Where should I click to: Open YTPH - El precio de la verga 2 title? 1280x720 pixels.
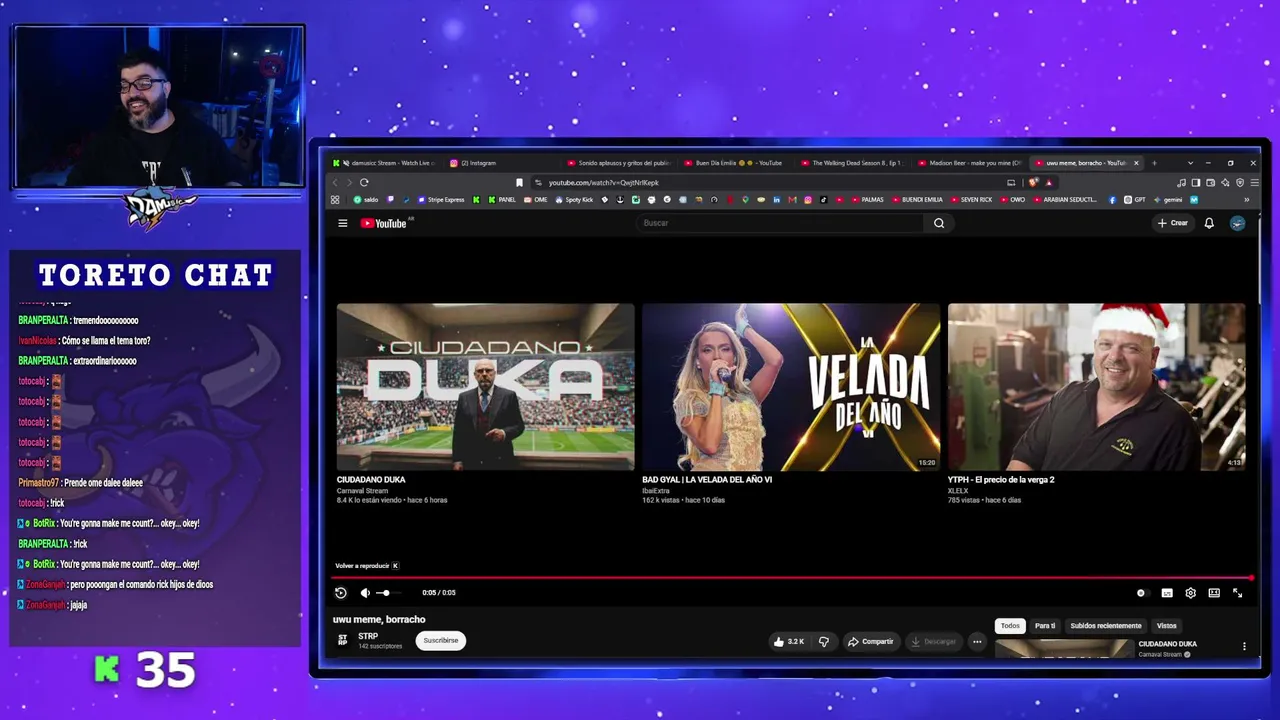(x=1001, y=480)
